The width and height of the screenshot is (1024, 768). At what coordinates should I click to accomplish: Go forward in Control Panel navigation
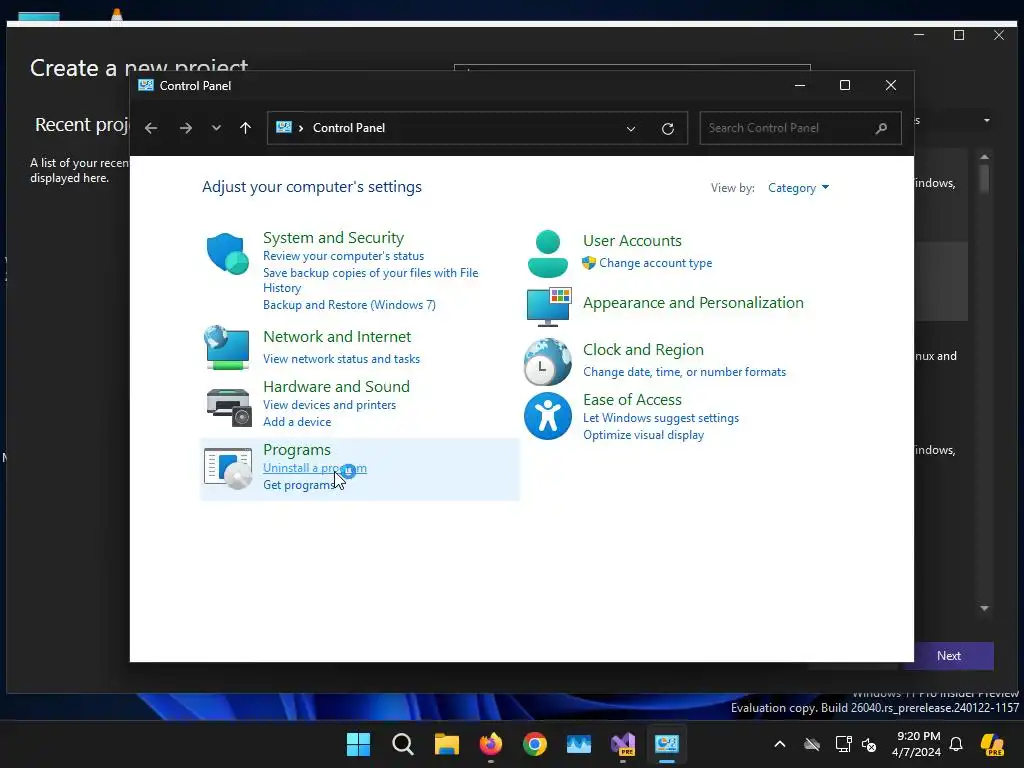[x=185, y=128]
